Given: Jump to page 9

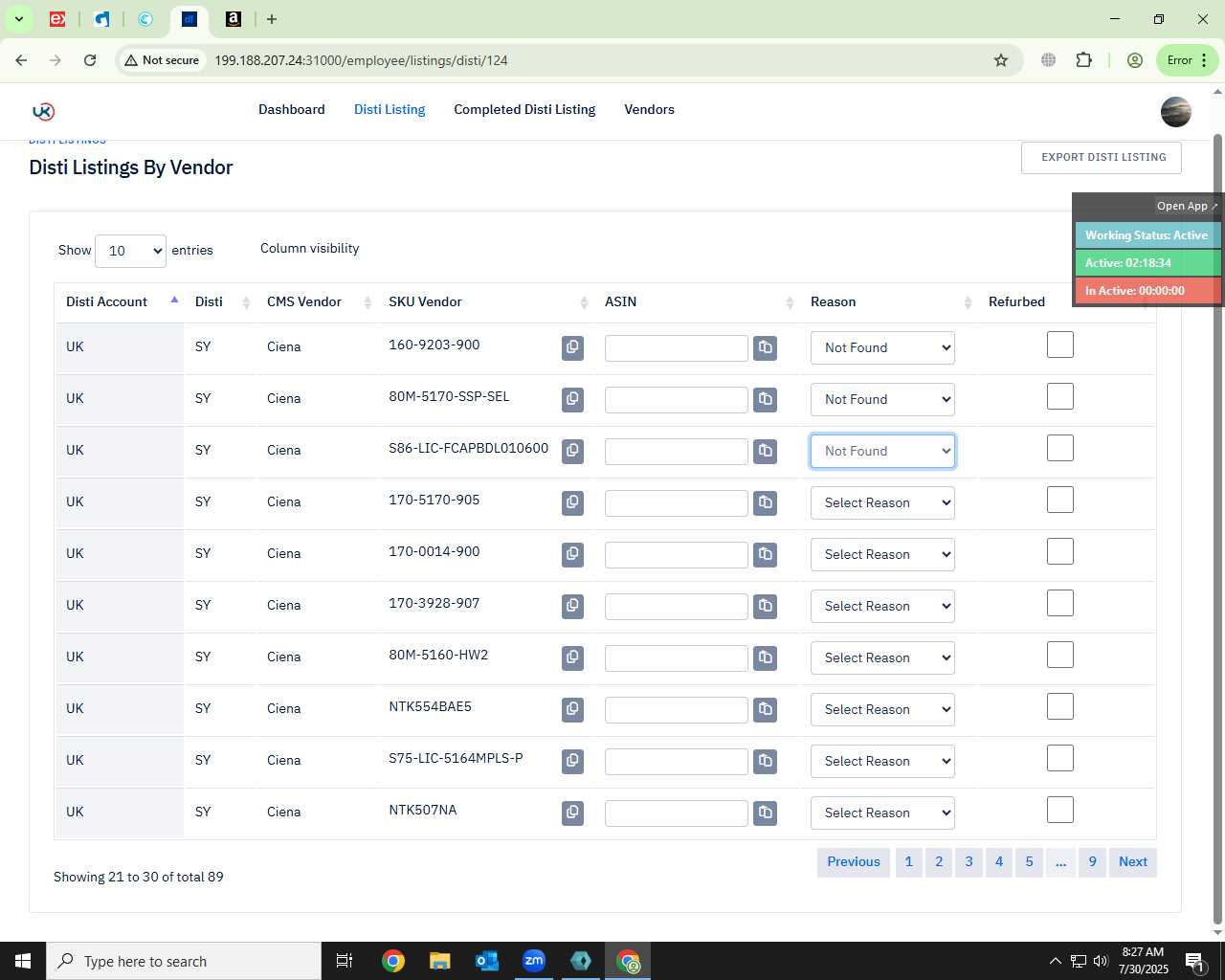Looking at the screenshot, I should click(x=1092, y=862).
